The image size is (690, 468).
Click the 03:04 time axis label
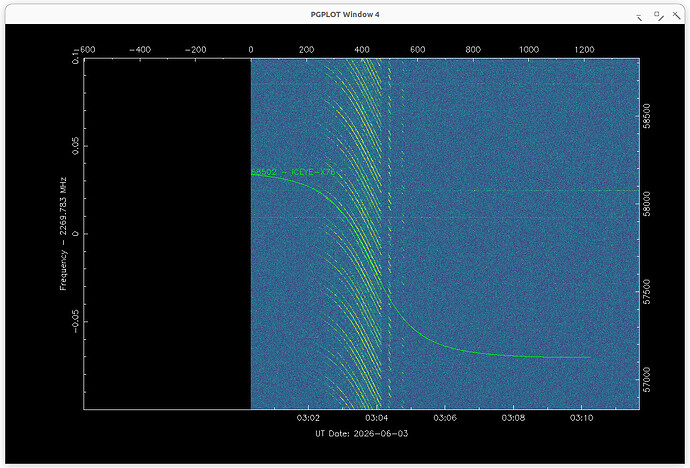(376, 417)
